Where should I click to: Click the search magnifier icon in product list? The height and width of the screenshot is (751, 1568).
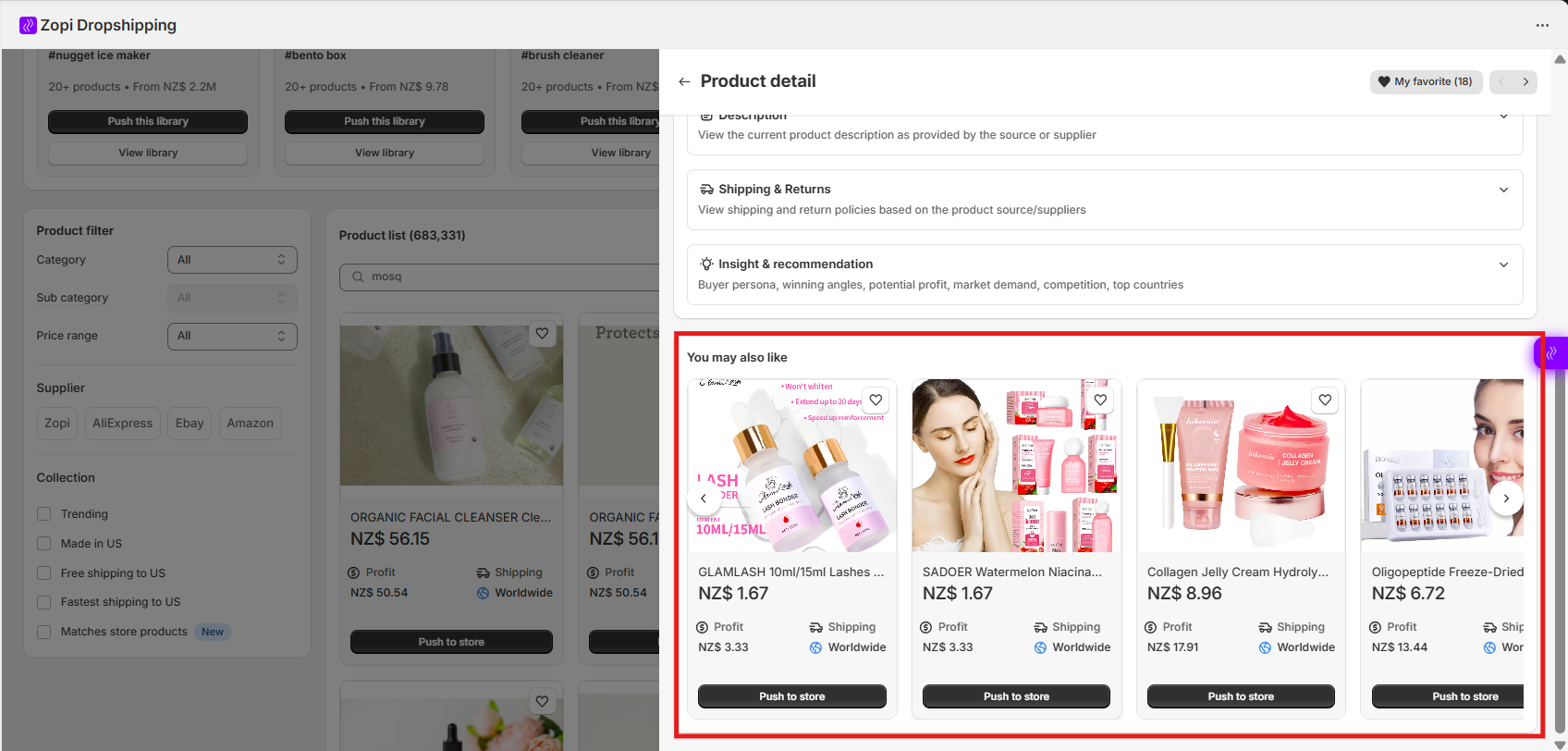pos(358,277)
